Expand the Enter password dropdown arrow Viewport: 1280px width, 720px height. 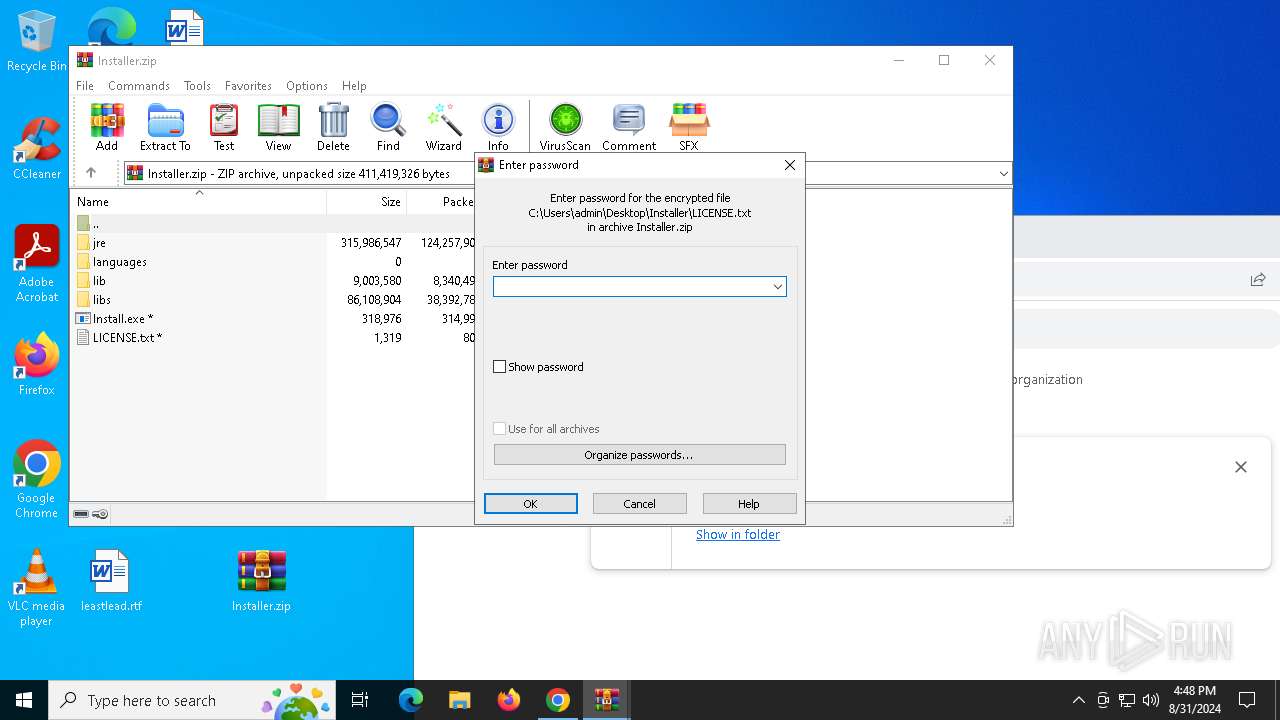pos(777,287)
